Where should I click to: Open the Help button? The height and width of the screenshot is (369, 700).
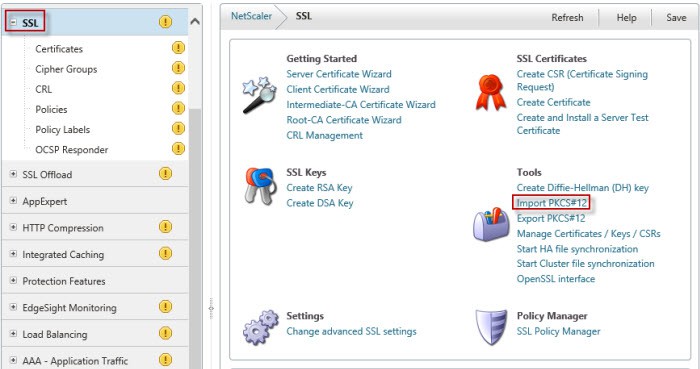(626, 17)
